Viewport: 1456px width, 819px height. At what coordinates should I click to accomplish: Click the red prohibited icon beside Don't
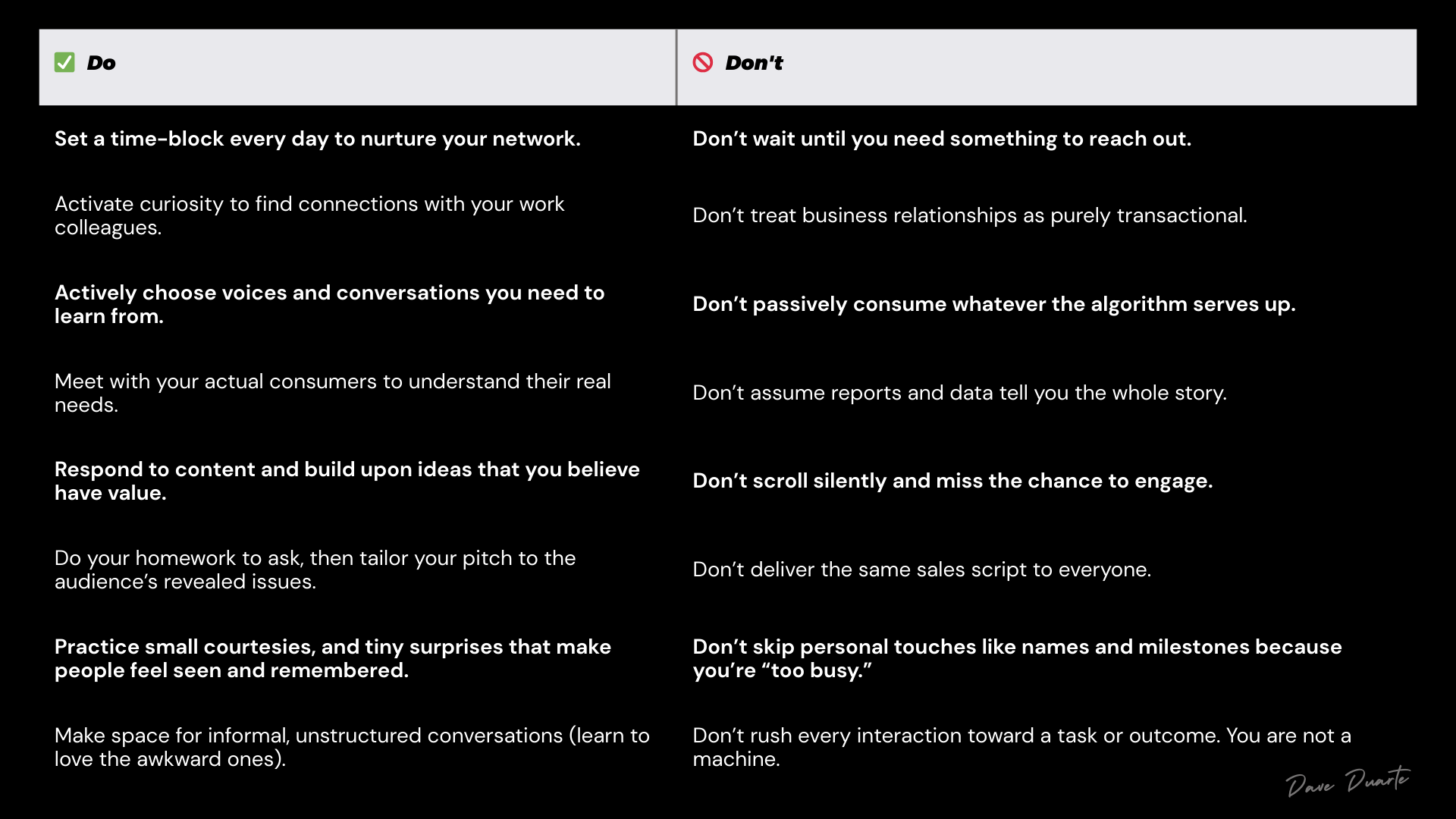click(x=703, y=62)
